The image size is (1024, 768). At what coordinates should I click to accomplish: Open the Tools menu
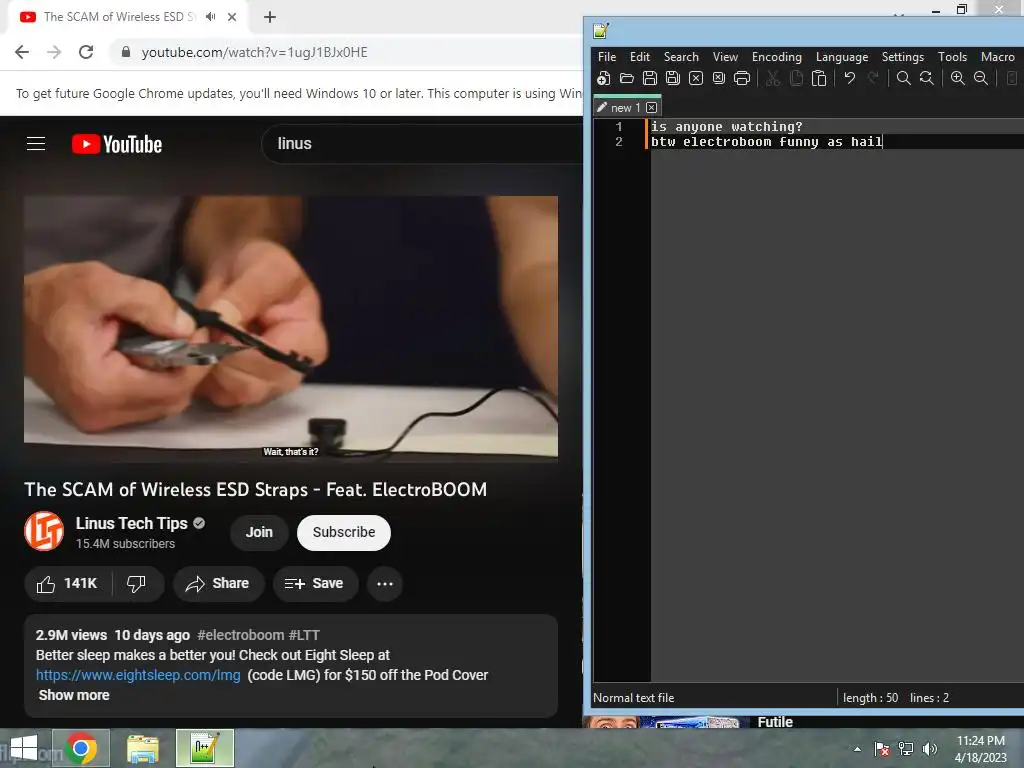[x=952, y=57]
